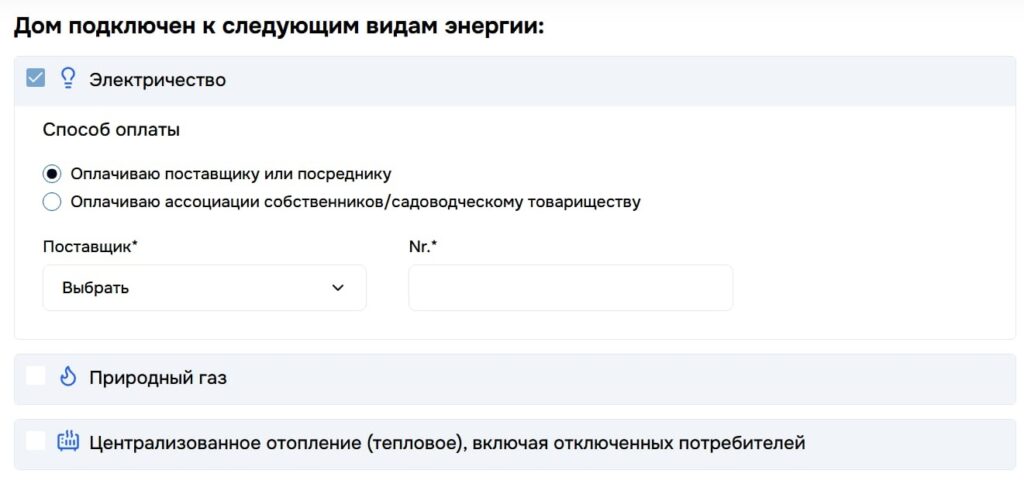Focus the Nr.* input field
Screen dimensions: 1024x491
(571, 288)
